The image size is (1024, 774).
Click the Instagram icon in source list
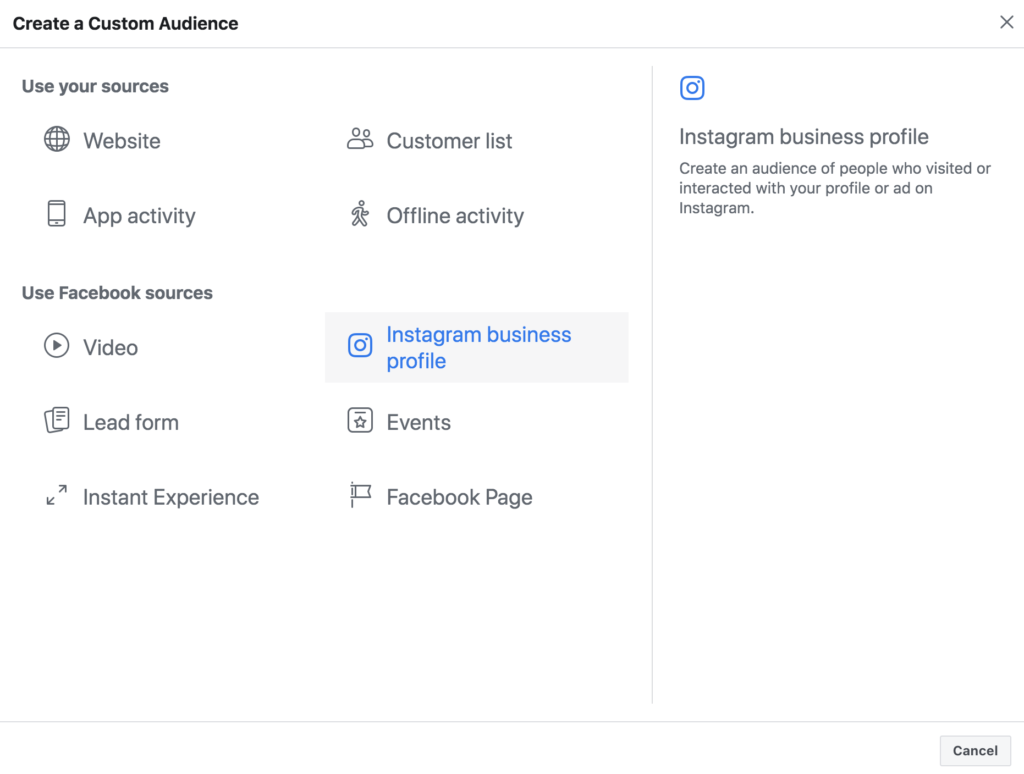[360, 346]
